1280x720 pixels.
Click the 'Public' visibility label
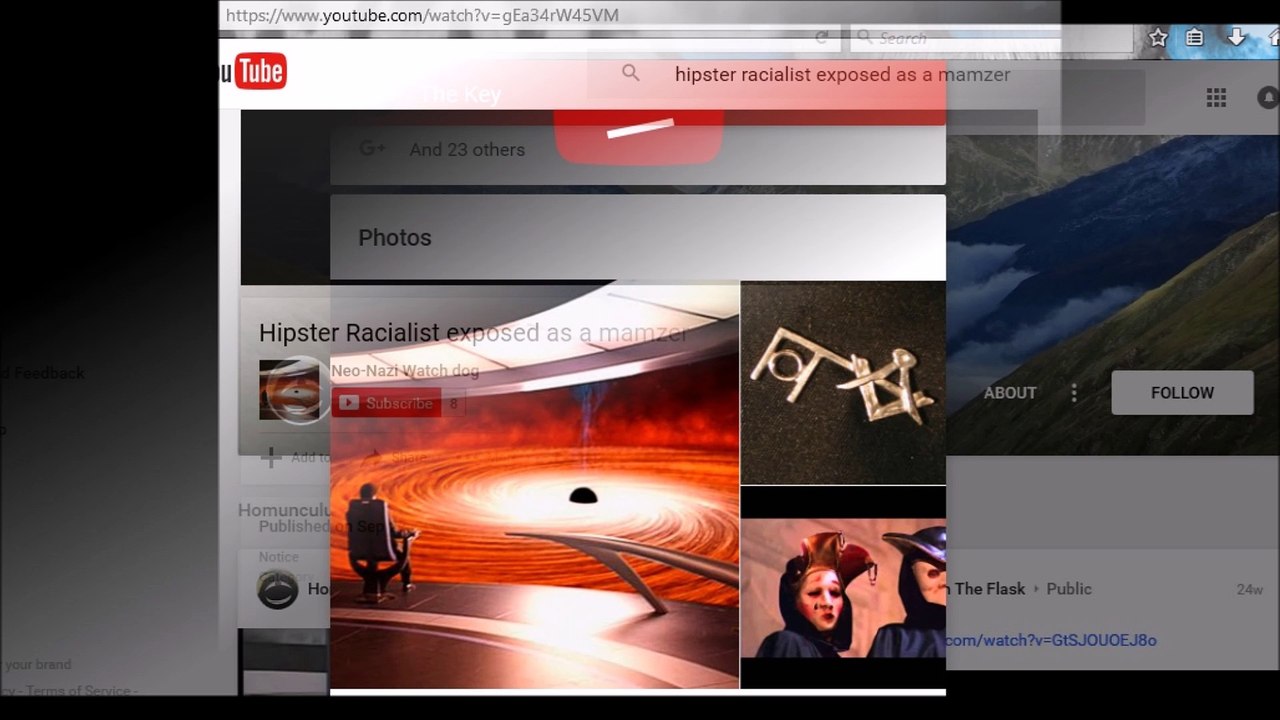1069,589
